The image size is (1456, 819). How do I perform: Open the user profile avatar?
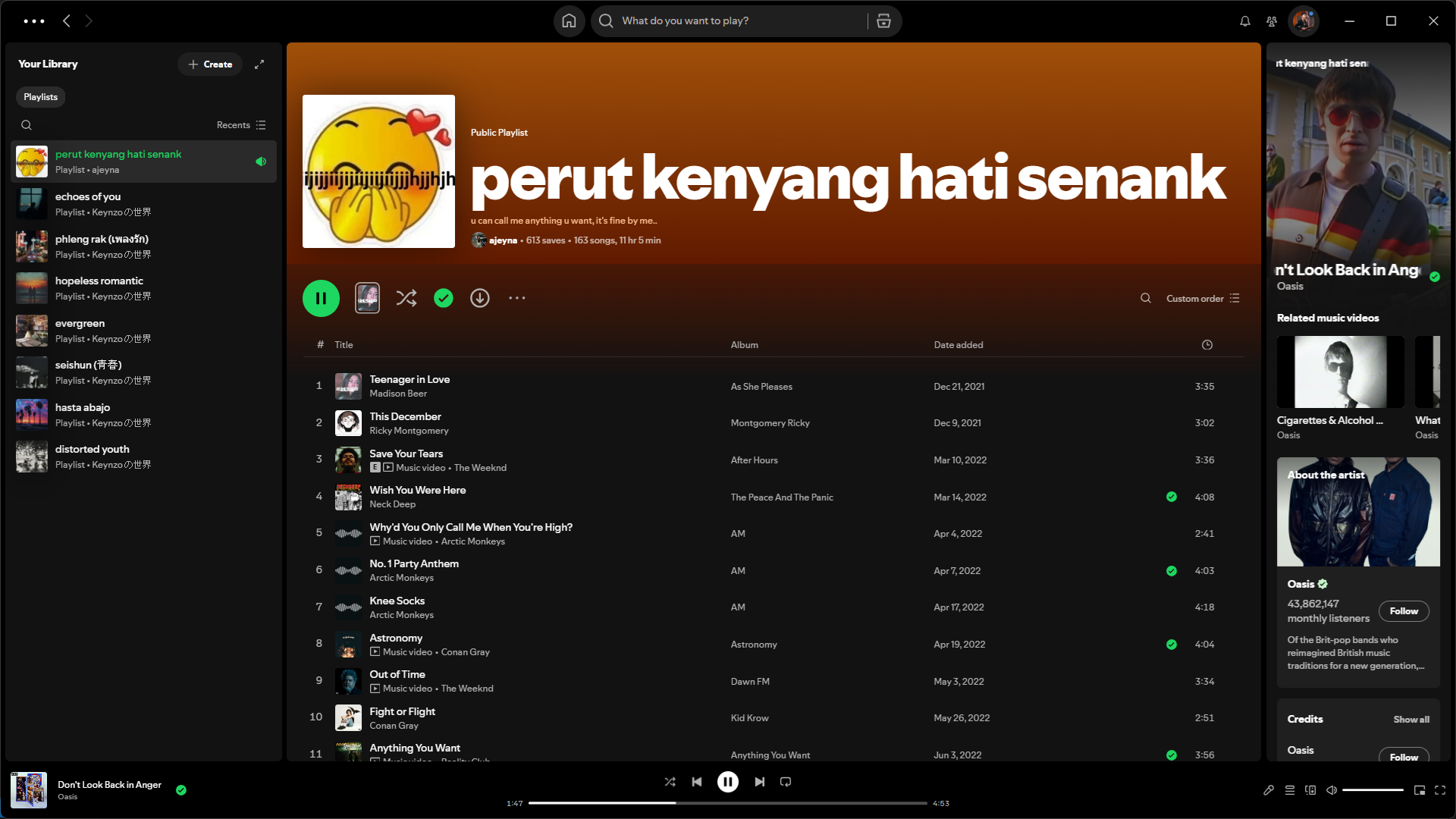(x=1304, y=21)
